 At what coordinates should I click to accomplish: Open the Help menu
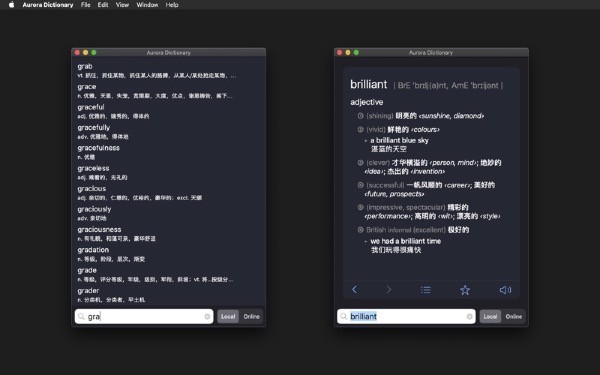point(172,5)
